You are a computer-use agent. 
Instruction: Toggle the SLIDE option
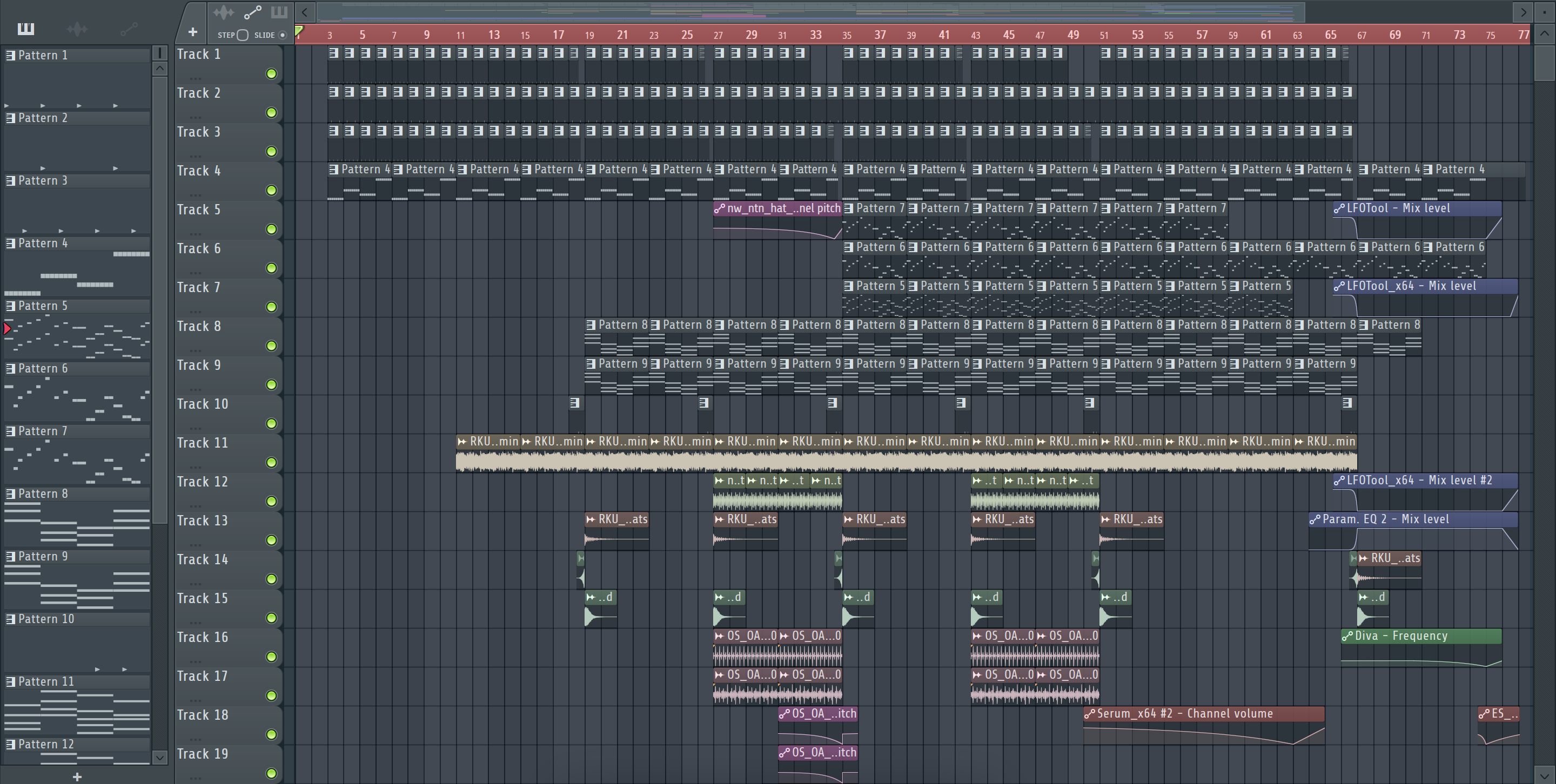(x=282, y=35)
